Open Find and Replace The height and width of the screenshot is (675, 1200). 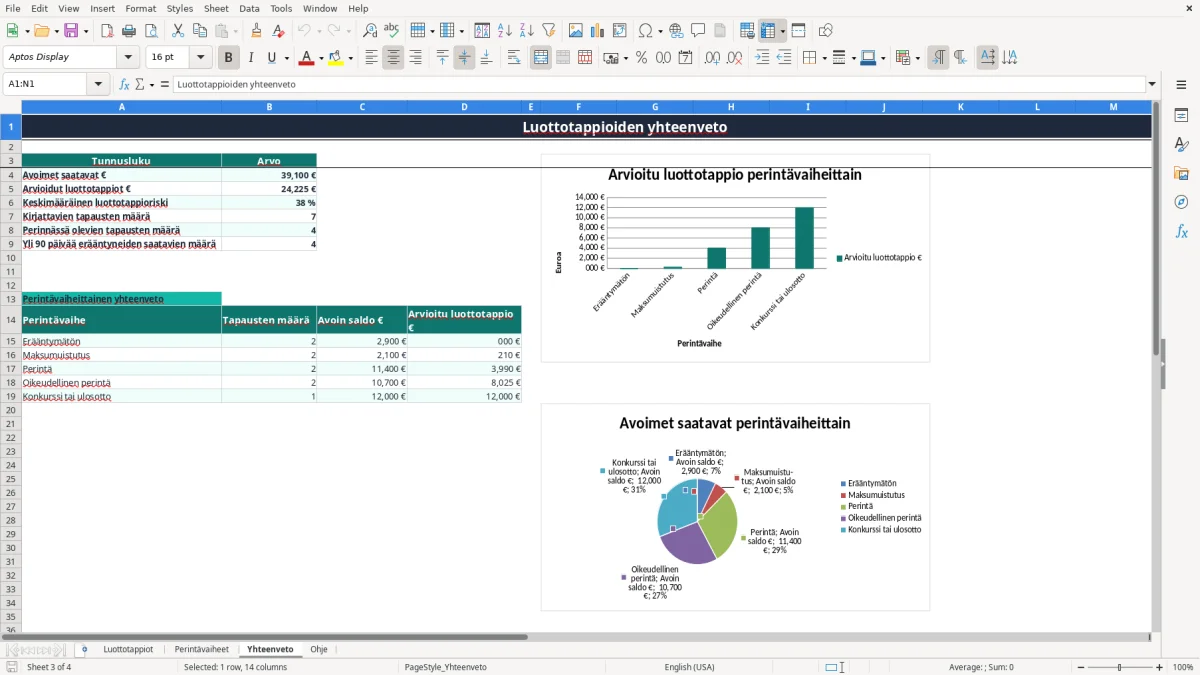pyautogui.click(x=370, y=31)
